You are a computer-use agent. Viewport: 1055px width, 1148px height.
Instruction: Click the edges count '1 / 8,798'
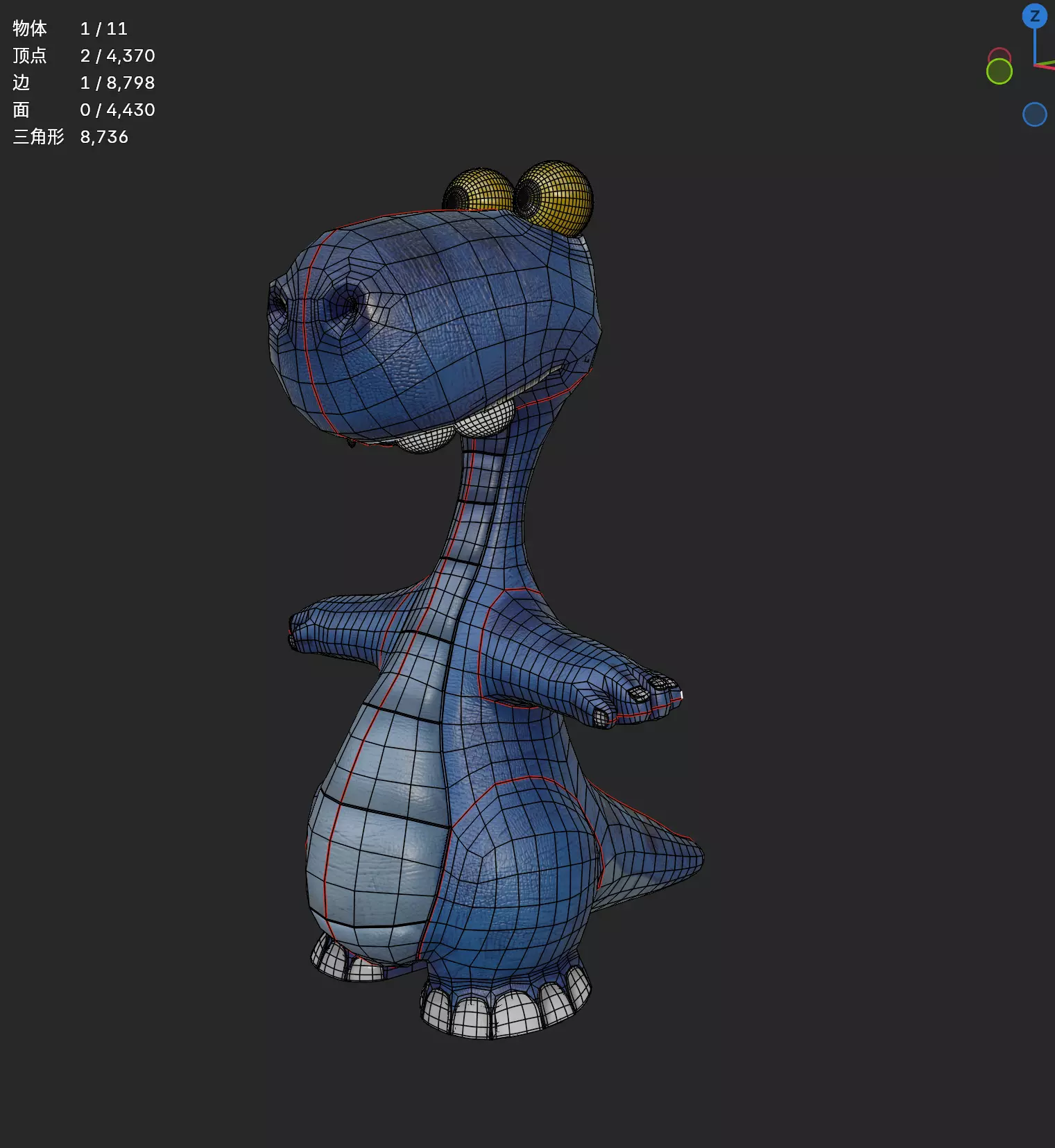click(x=118, y=83)
